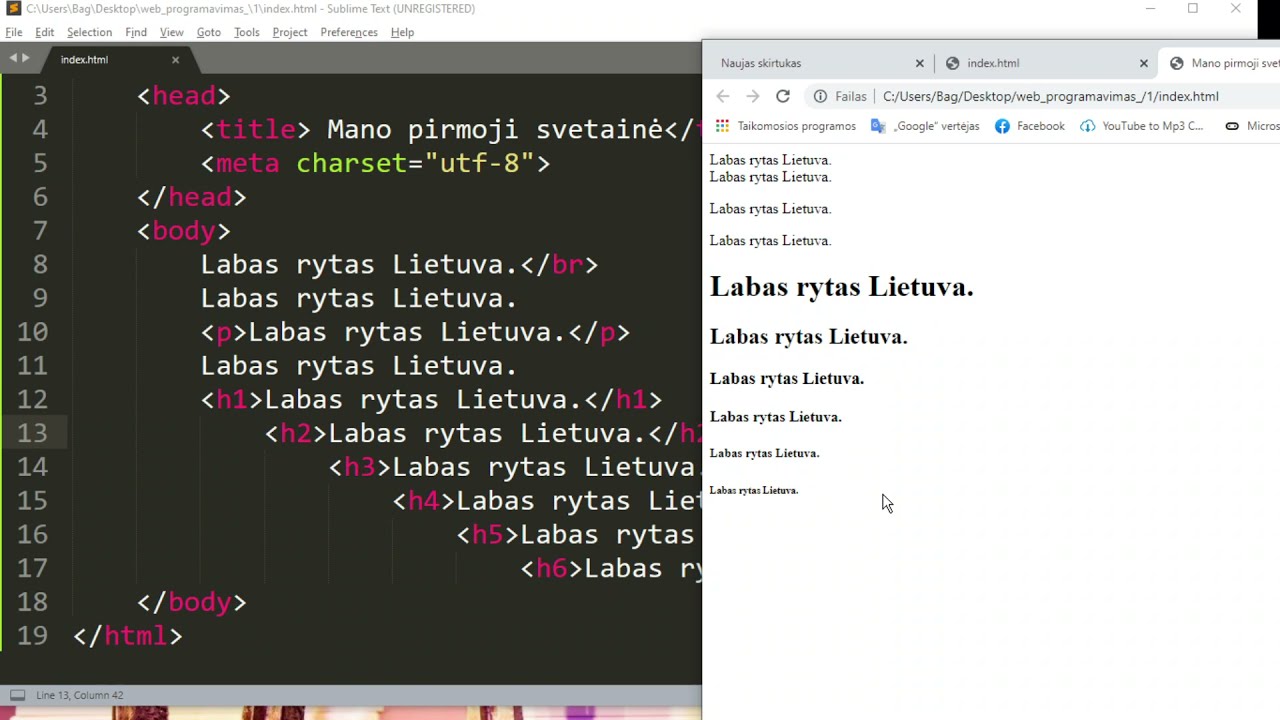Open the View menu
This screenshot has height=720, width=1280.
(x=172, y=32)
